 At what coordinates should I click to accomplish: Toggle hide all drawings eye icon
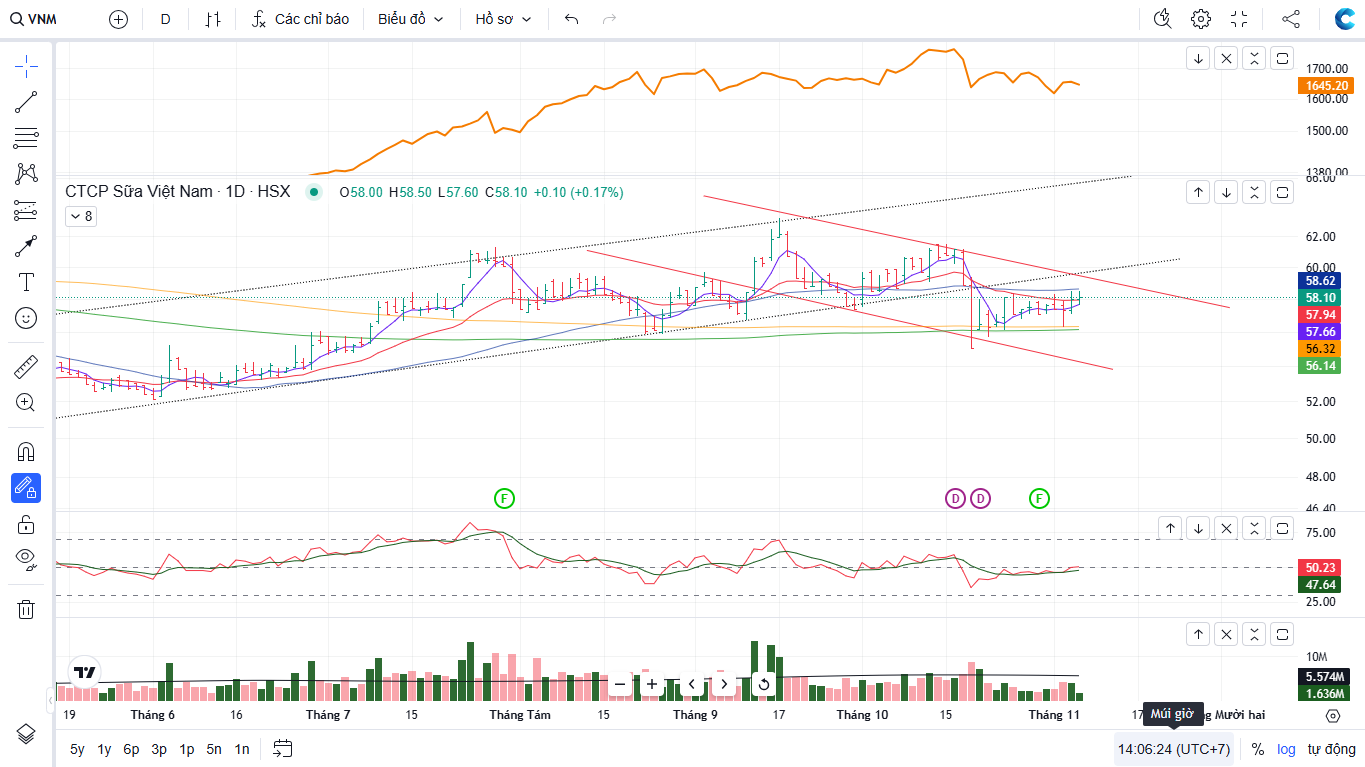tap(26, 559)
